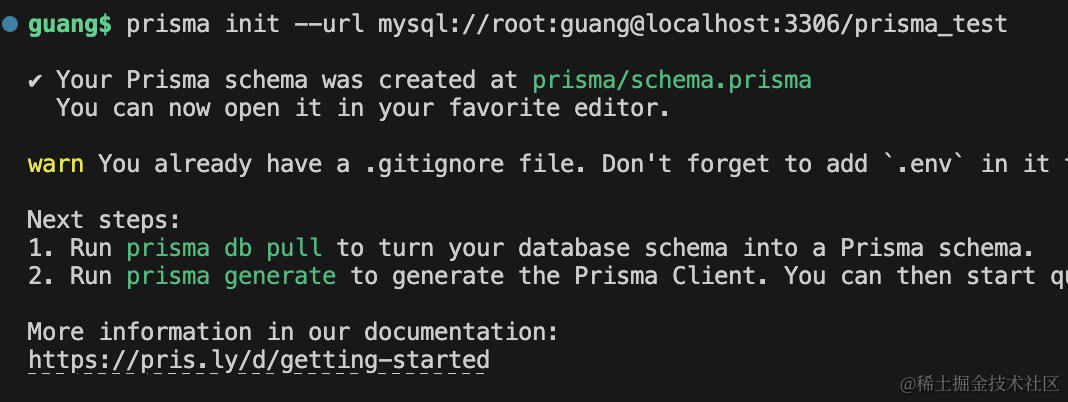Click the 'More information in our documentation:' line
This screenshot has height=402, width=1068.
point(292,331)
